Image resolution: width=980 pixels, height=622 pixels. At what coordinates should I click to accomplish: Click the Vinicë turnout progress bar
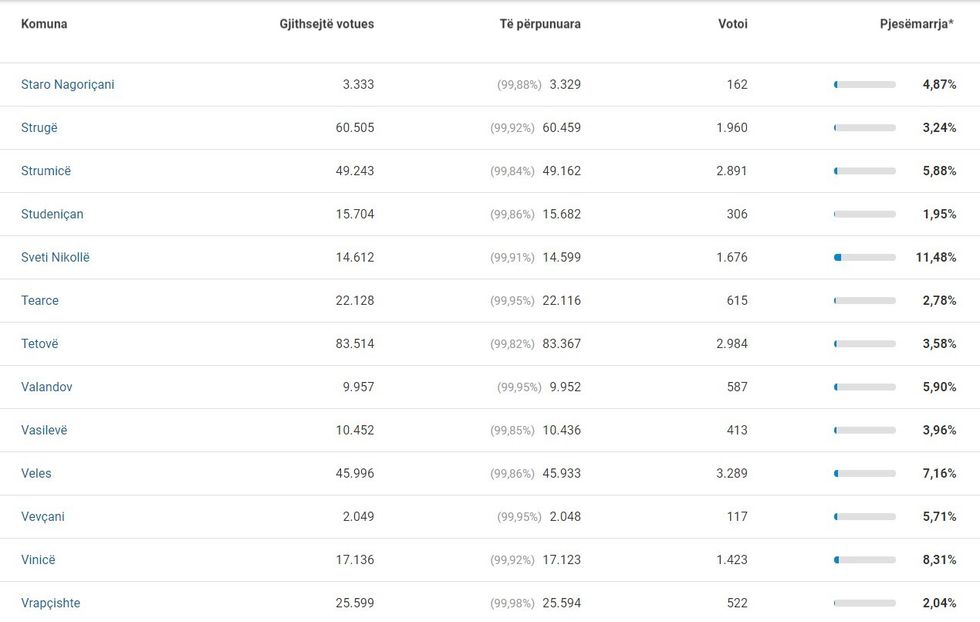point(864,560)
